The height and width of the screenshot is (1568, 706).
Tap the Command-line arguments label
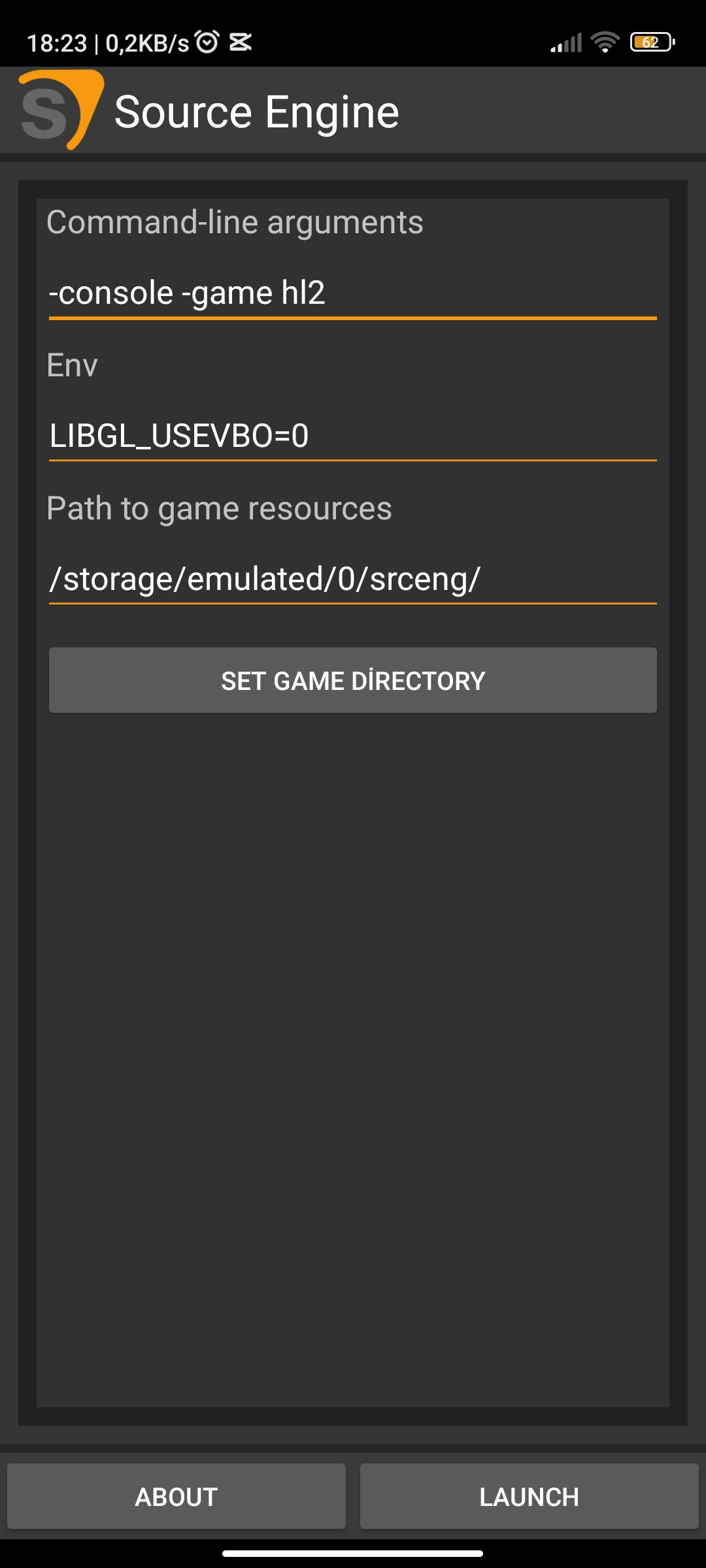[235, 222]
